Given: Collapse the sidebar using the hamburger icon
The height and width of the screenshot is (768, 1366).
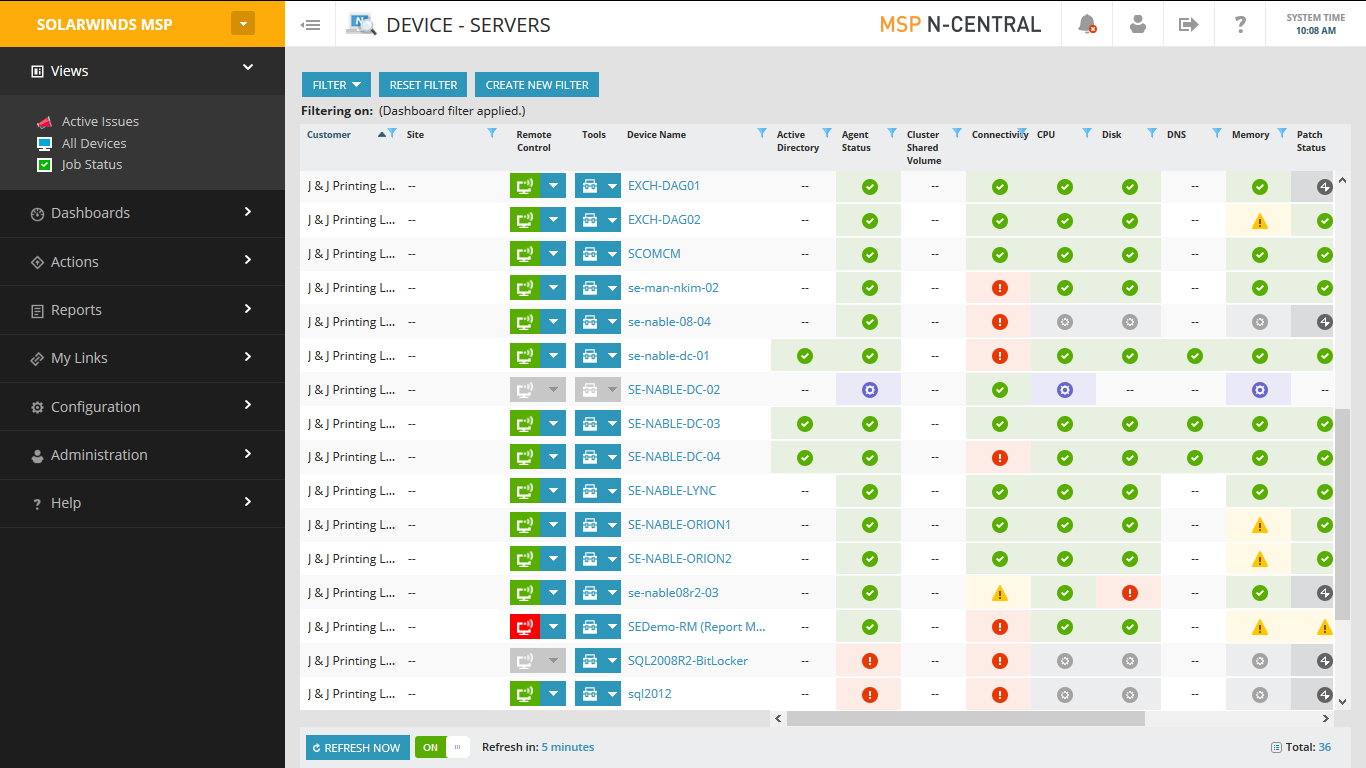Looking at the screenshot, I should (310, 24).
